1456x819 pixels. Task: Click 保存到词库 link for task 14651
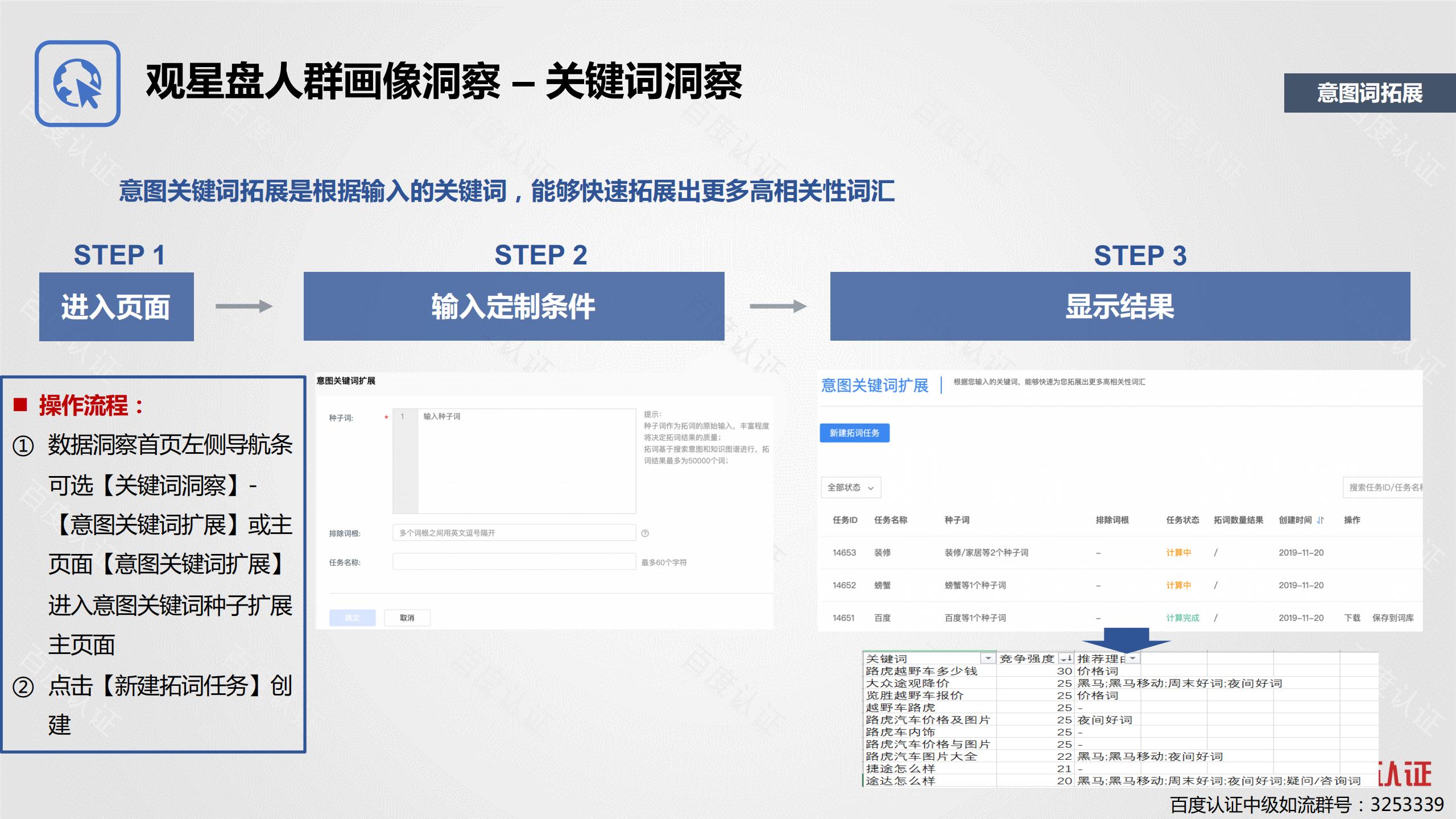(1393, 618)
